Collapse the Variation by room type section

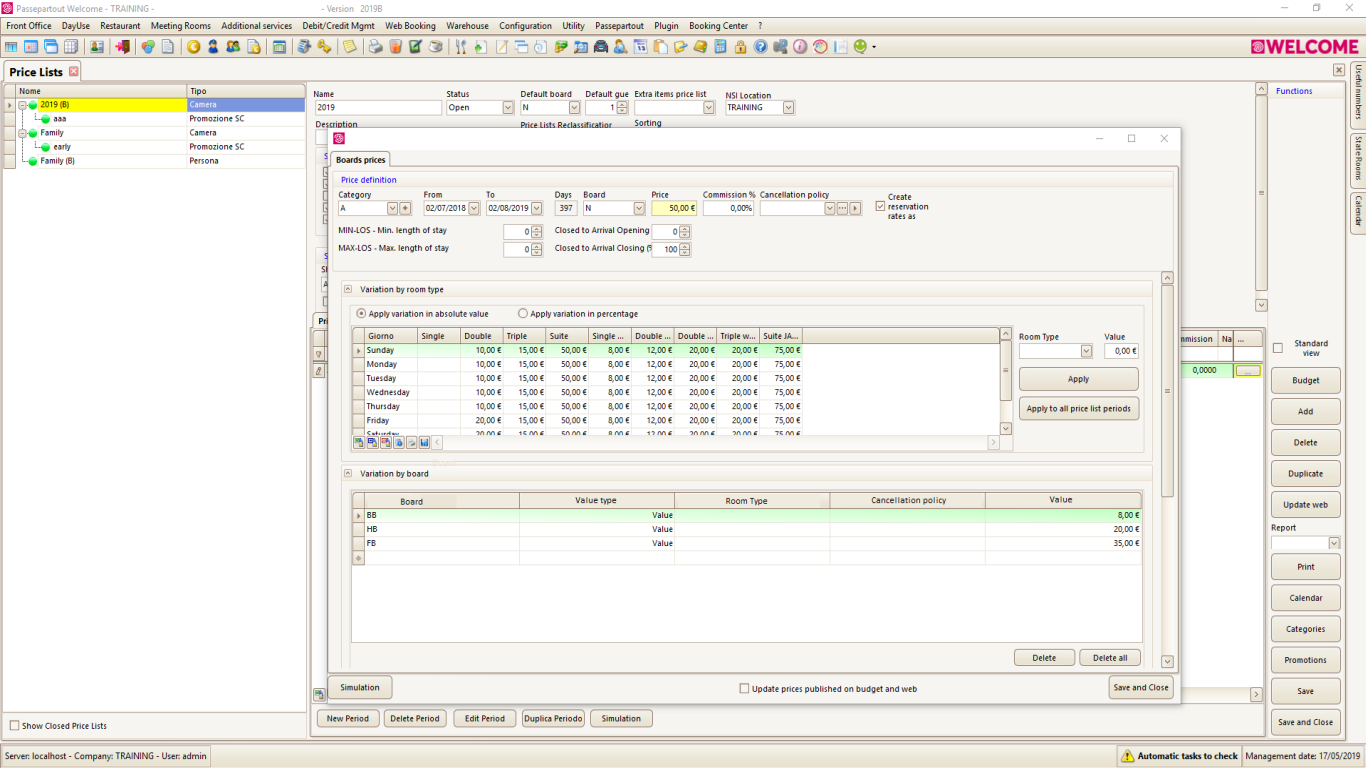coord(349,290)
